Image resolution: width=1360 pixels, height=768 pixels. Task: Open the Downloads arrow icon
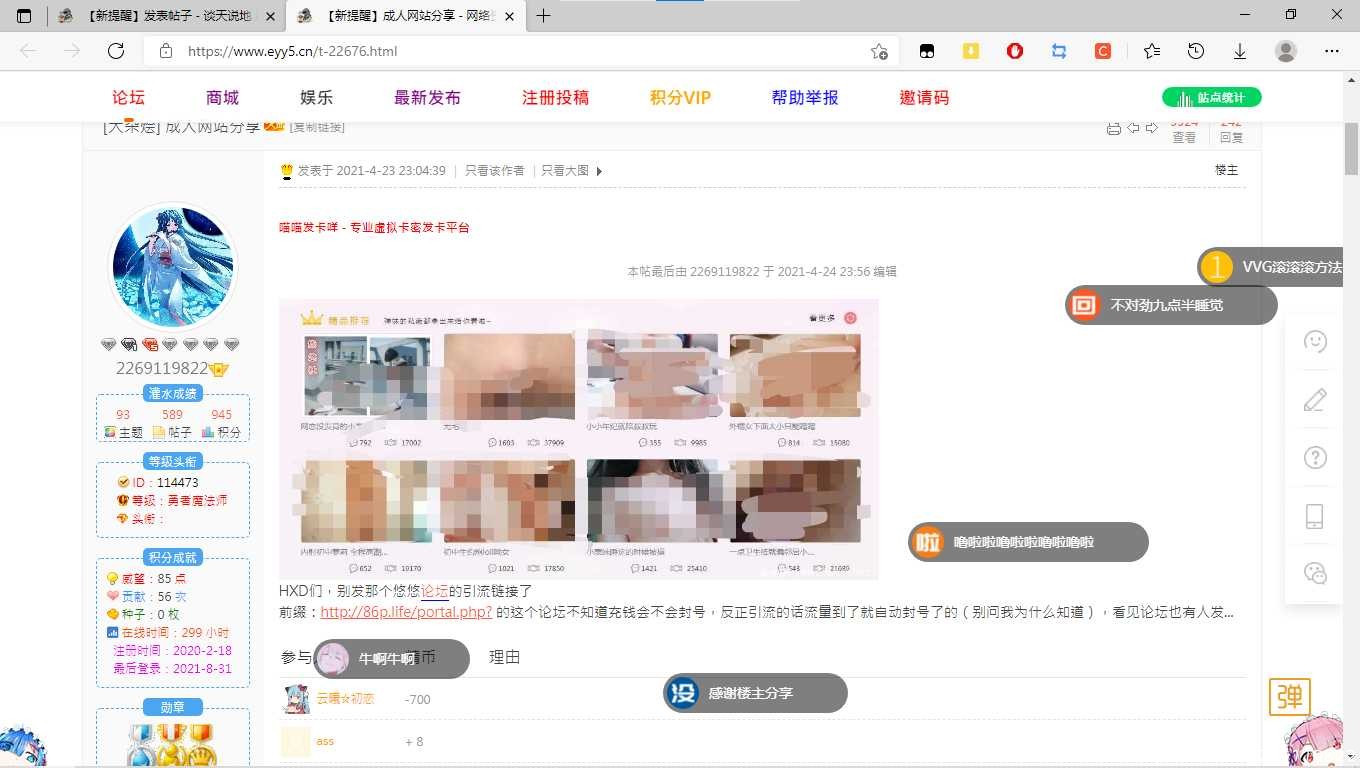click(x=1240, y=51)
